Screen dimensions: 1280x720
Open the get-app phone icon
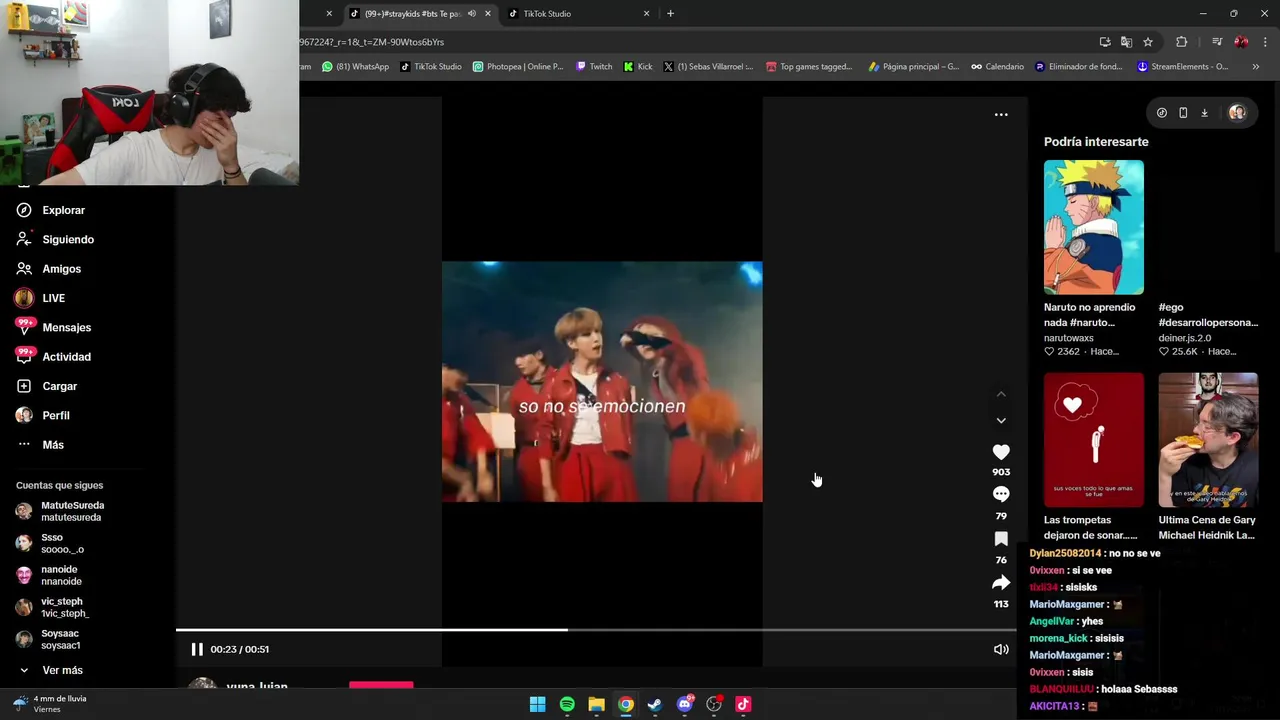(x=1183, y=113)
